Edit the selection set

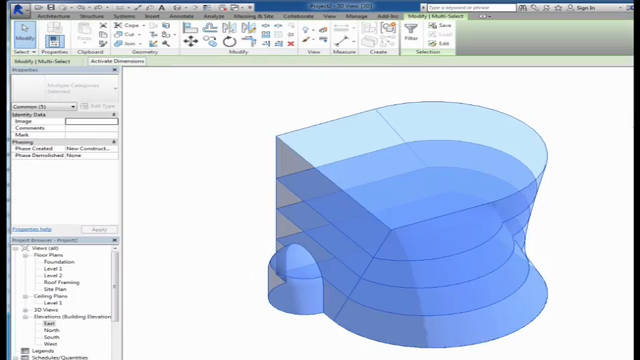439,43
